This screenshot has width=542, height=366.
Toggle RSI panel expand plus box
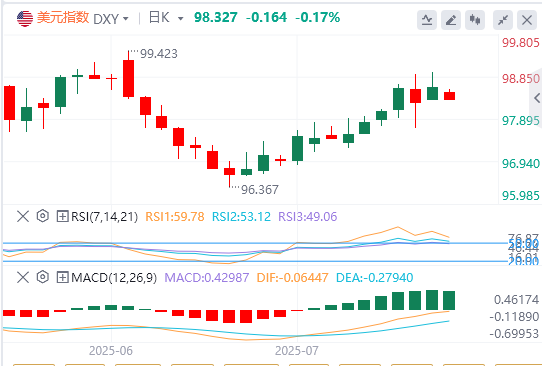pyautogui.click(x=62, y=217)
